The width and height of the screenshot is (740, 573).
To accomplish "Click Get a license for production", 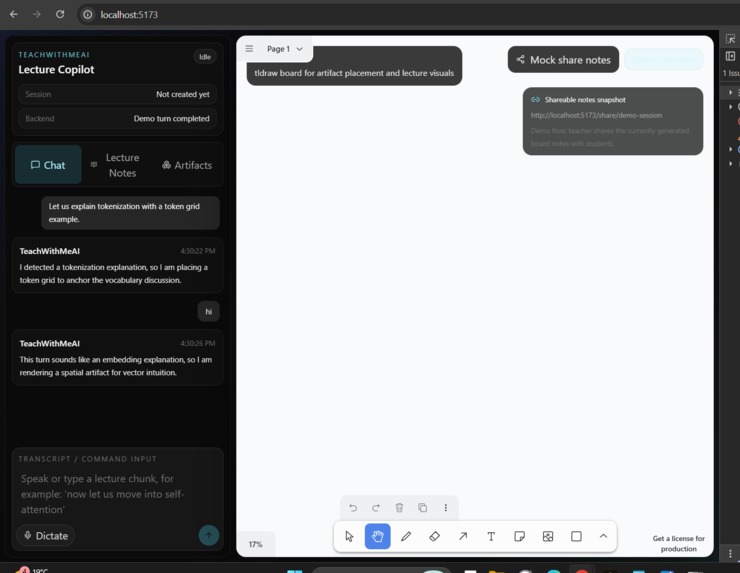I will pyautogui.click(x=678, y=543).
